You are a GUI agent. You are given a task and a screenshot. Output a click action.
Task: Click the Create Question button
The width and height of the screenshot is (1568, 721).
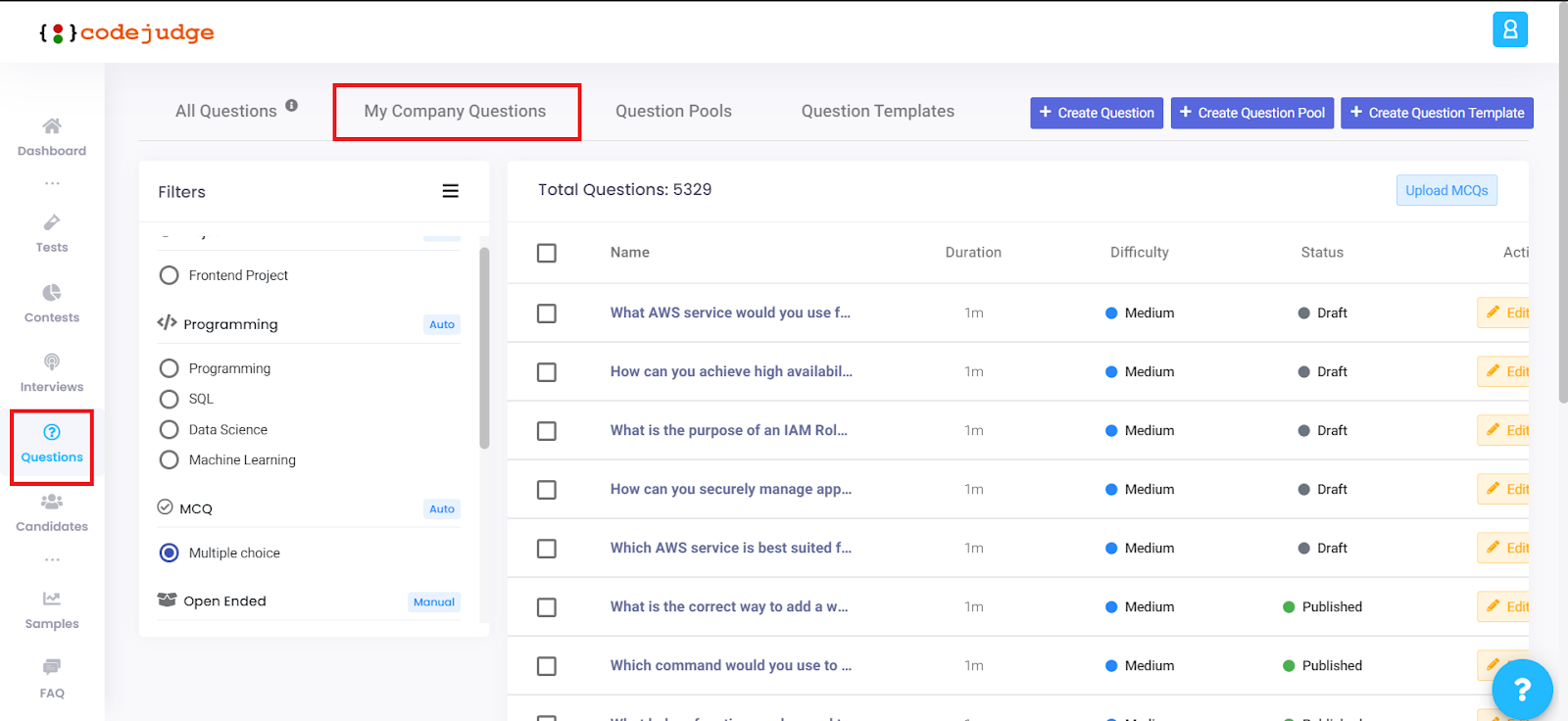(1097, 113)
